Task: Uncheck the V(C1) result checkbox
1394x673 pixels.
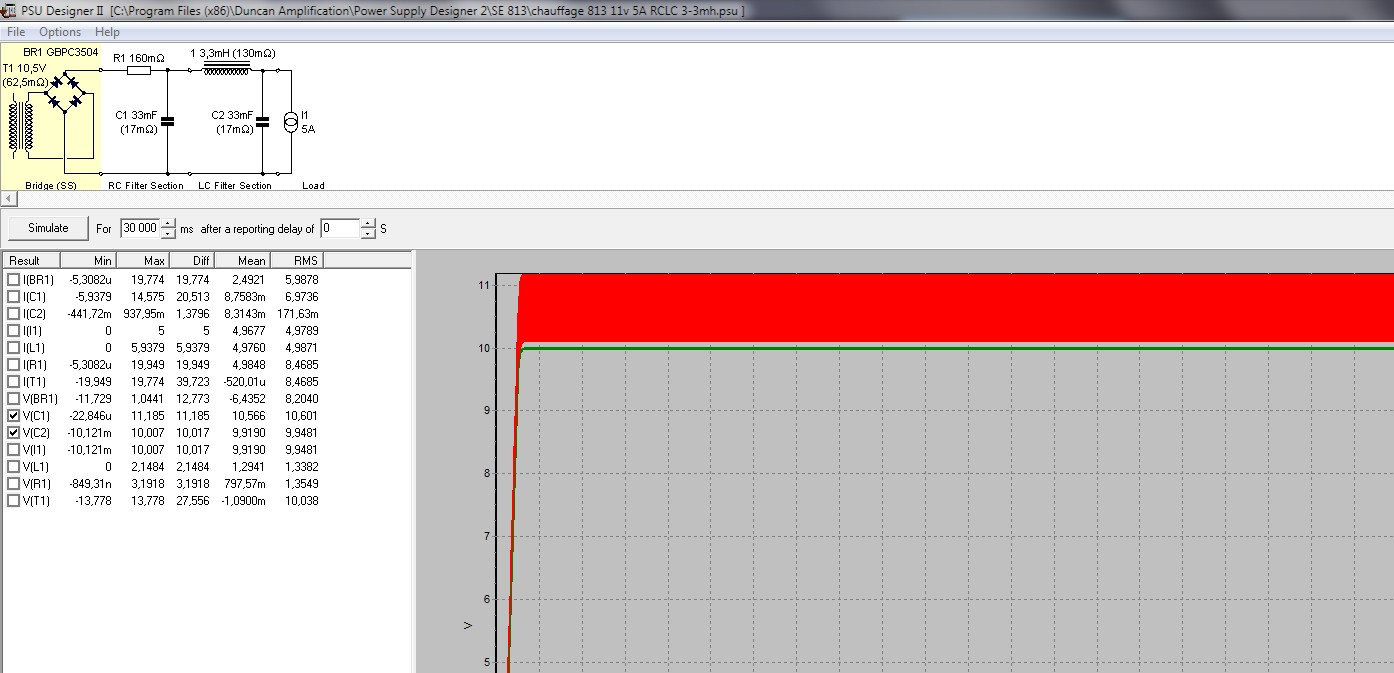Action: [13, 416]
